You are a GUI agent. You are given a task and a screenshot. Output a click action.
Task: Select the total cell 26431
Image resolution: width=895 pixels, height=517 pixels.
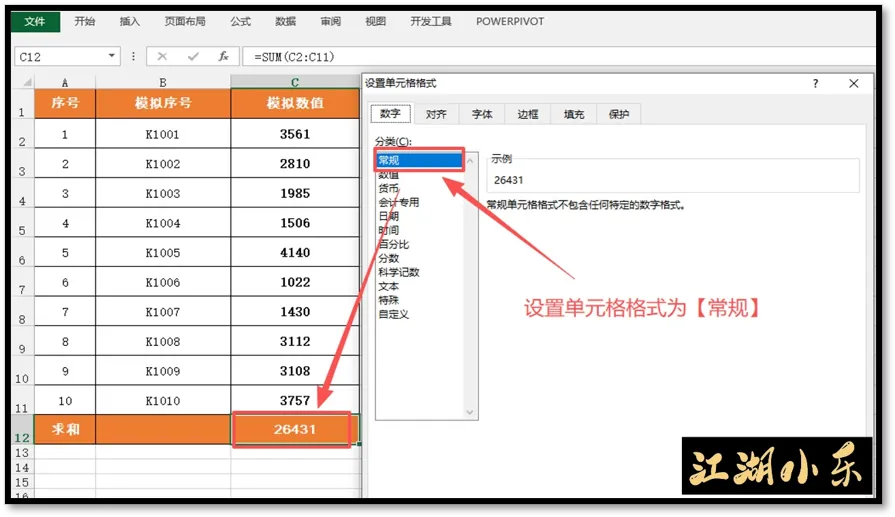click(295, 430)
